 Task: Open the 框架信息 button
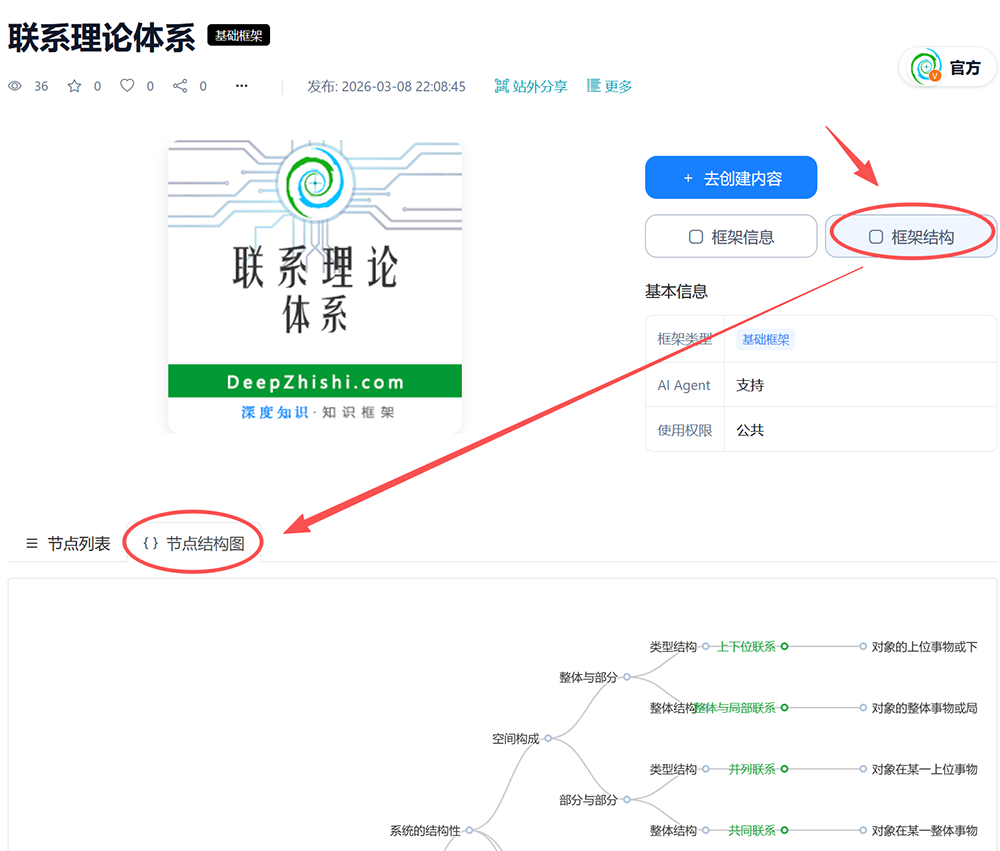click(x=731, y=237)
